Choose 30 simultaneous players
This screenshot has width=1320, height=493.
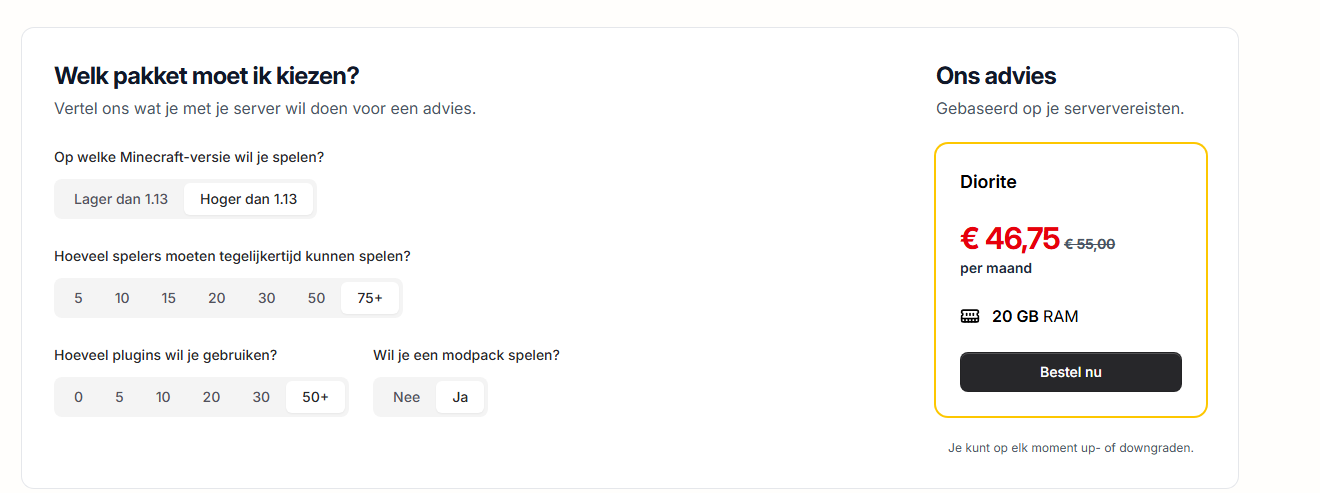(x=266, y=298)
